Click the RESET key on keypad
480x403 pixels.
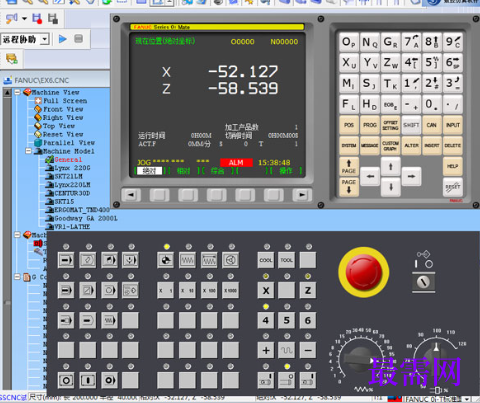453,187
